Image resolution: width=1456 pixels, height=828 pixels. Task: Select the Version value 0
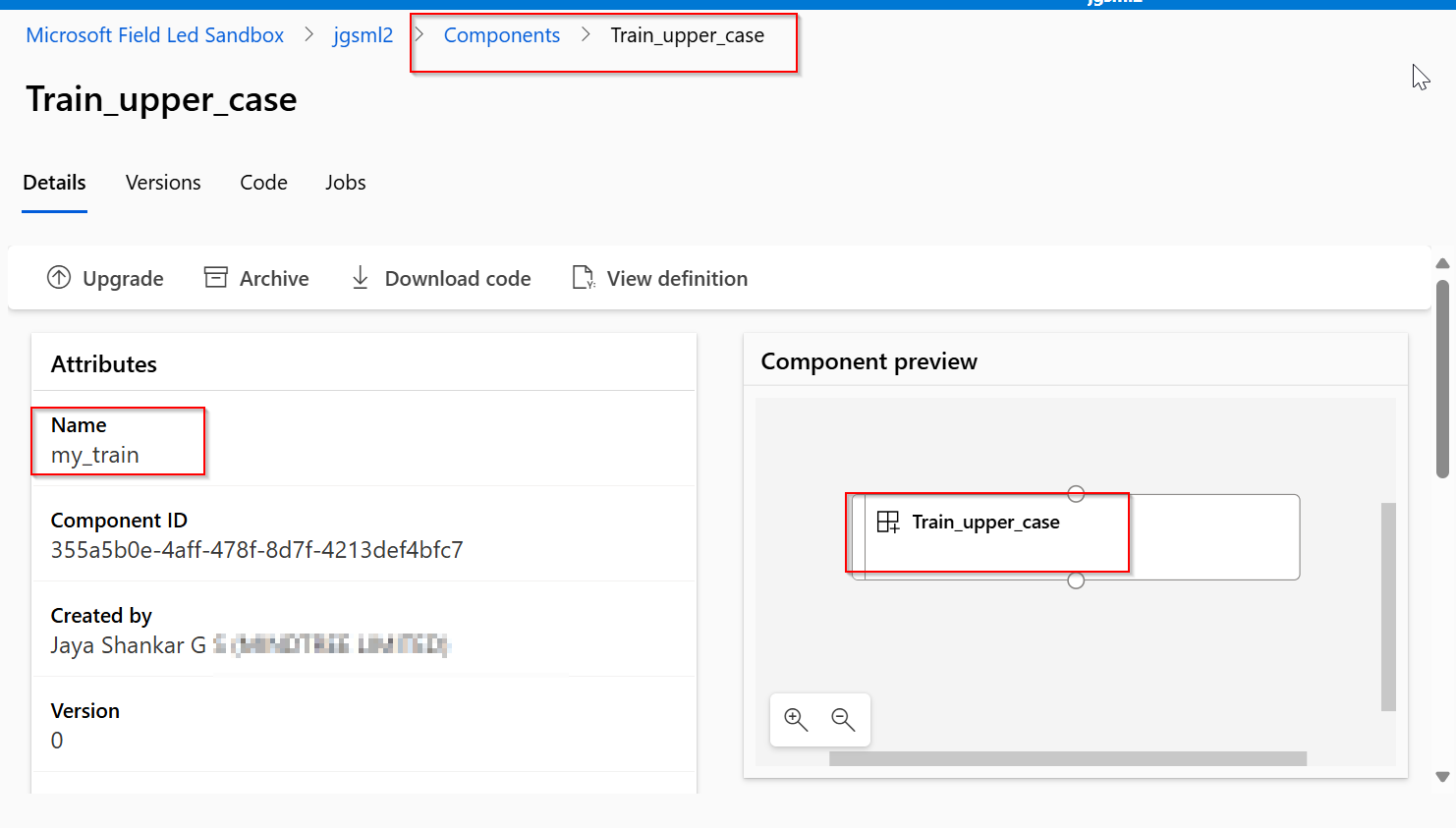(x=57, y=741)
